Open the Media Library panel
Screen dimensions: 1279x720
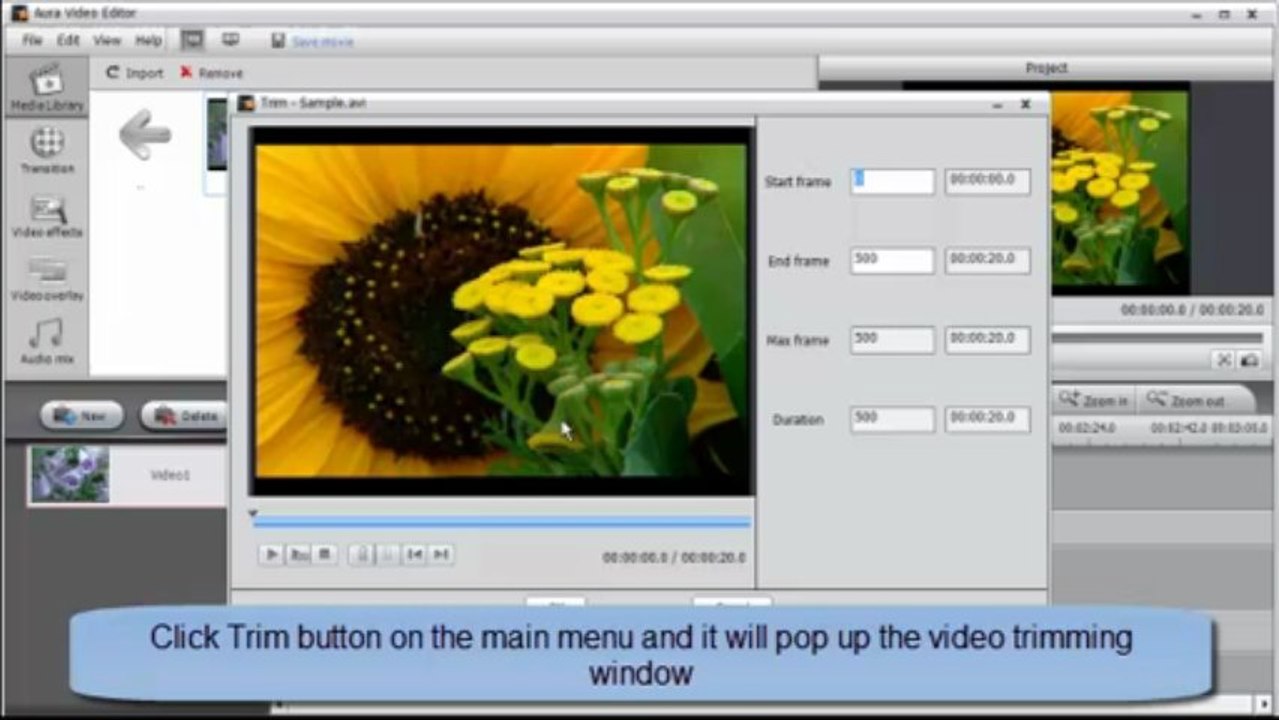[47, 88]
